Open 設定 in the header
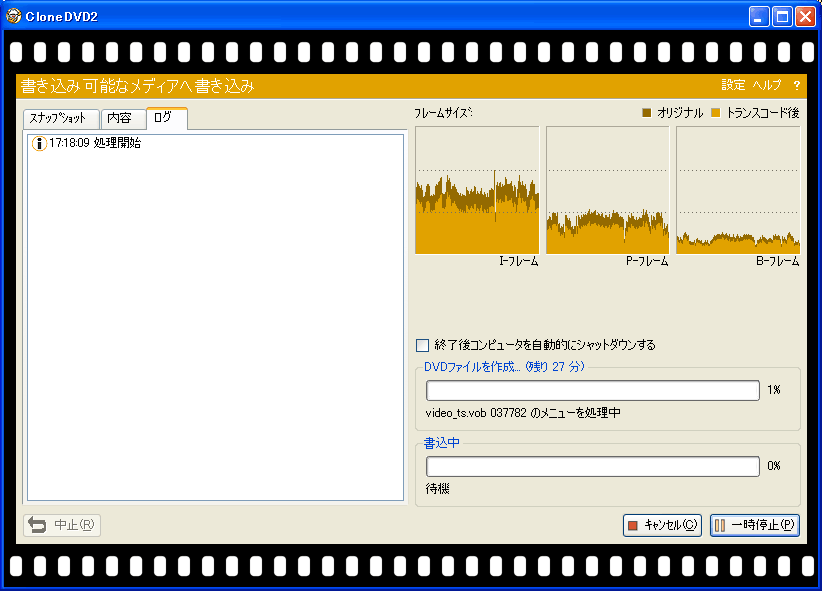822x591 pixels. (733, 85)
